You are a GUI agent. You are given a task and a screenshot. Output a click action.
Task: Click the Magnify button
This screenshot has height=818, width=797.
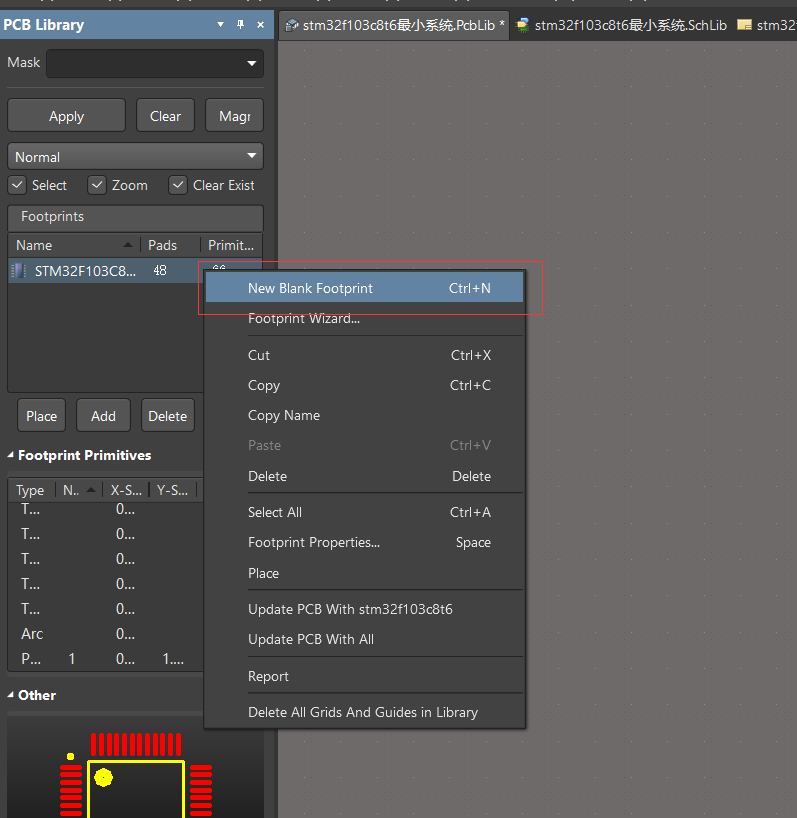pos(234,116)
